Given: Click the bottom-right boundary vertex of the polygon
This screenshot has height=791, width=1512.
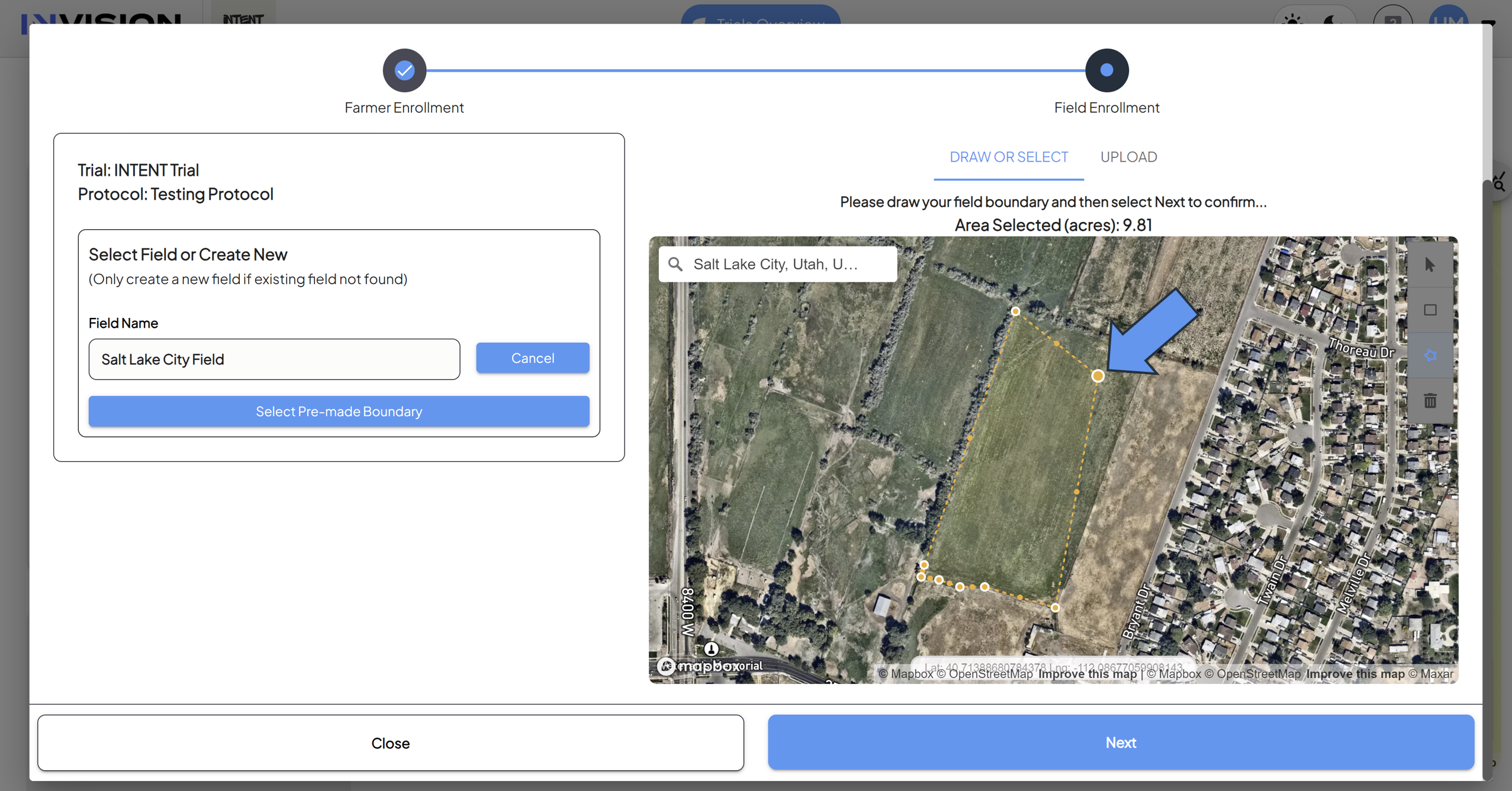Looking at the screenshot, I should point(1055,607).
